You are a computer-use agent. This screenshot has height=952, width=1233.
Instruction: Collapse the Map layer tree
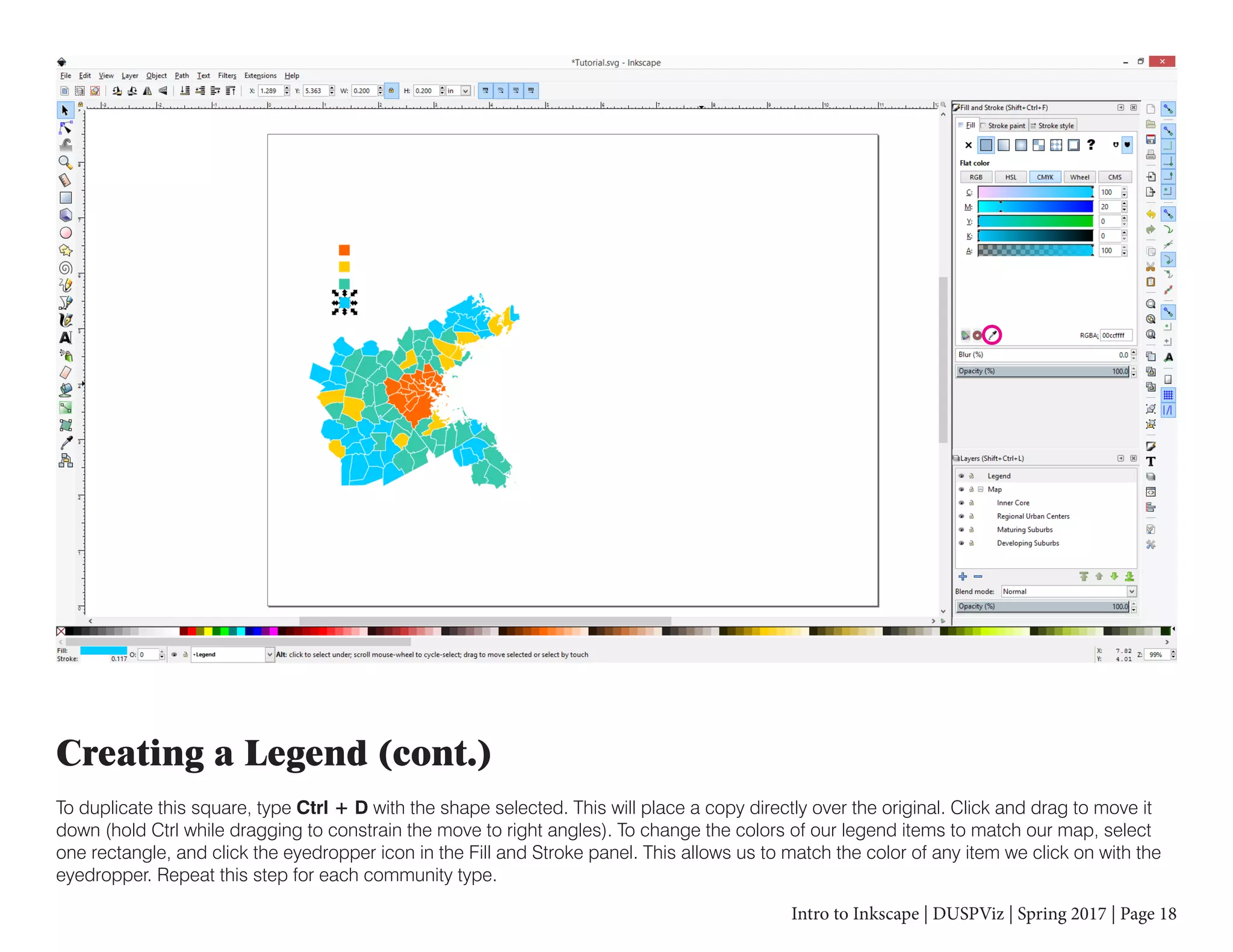[981, 489]
